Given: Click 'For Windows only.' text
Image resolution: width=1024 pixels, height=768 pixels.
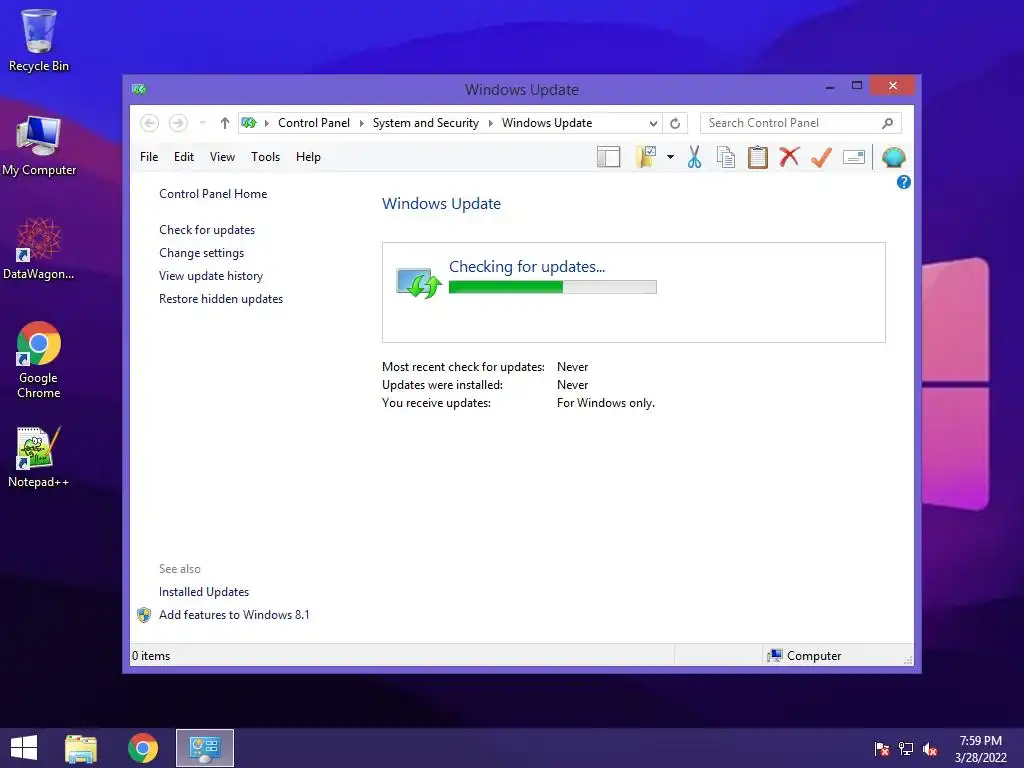Looking at the screenshot, I should [x=605, y=403].
